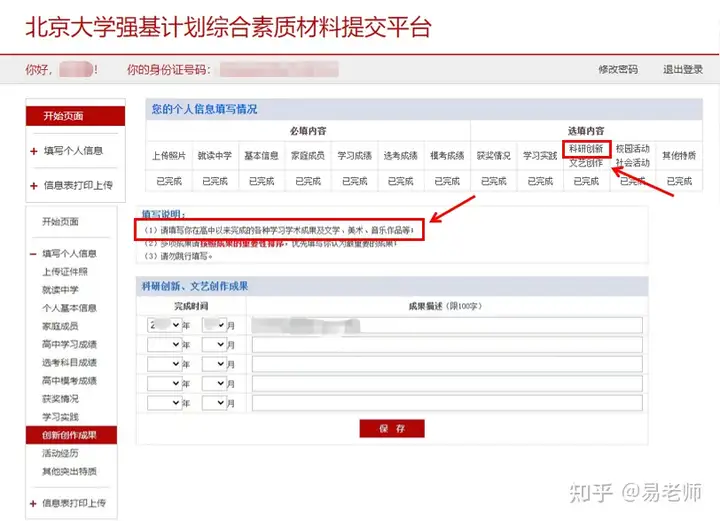
Task: Open 高中学习成绩 sidebar item
Action: coord(69,344)
